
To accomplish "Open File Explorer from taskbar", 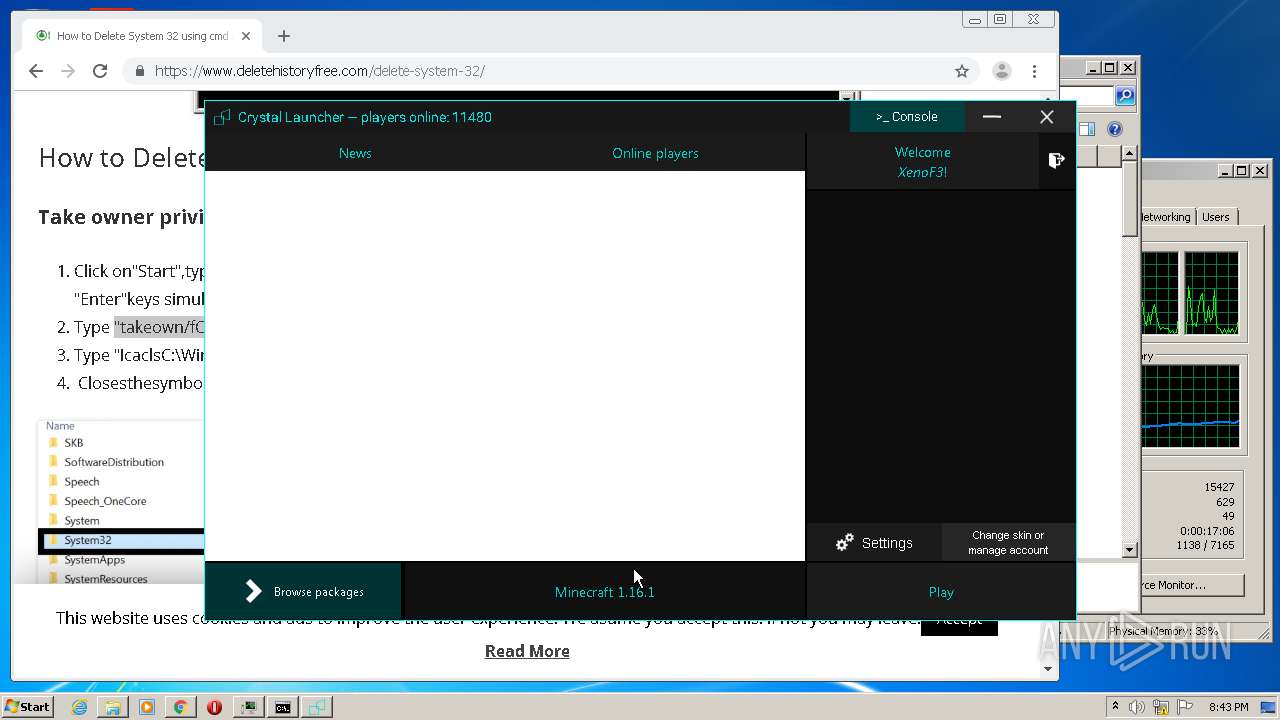I will tap(113, 707).
